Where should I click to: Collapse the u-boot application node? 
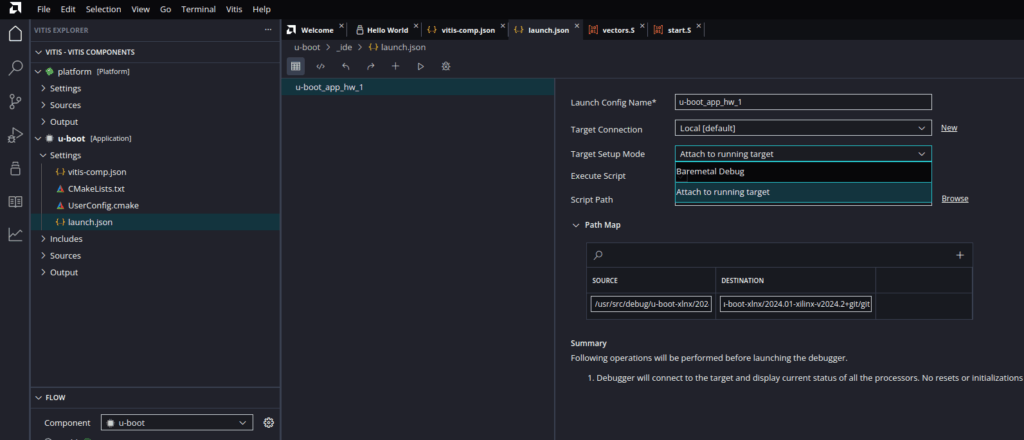pyautogui.click(x=38, y=138)
